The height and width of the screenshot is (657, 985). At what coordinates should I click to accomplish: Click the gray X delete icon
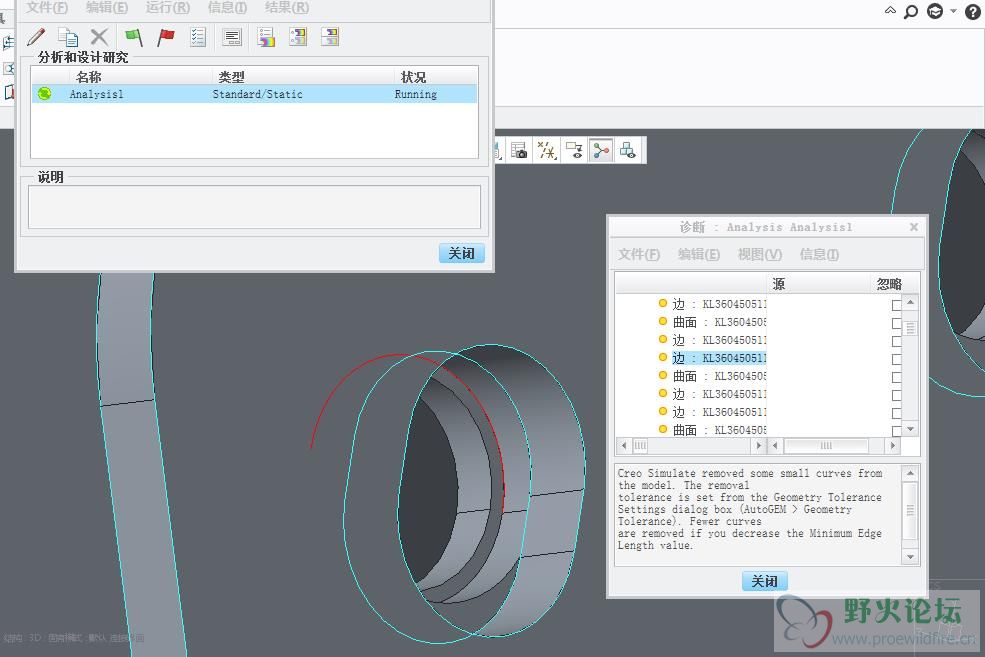click(x=99, y=37)
